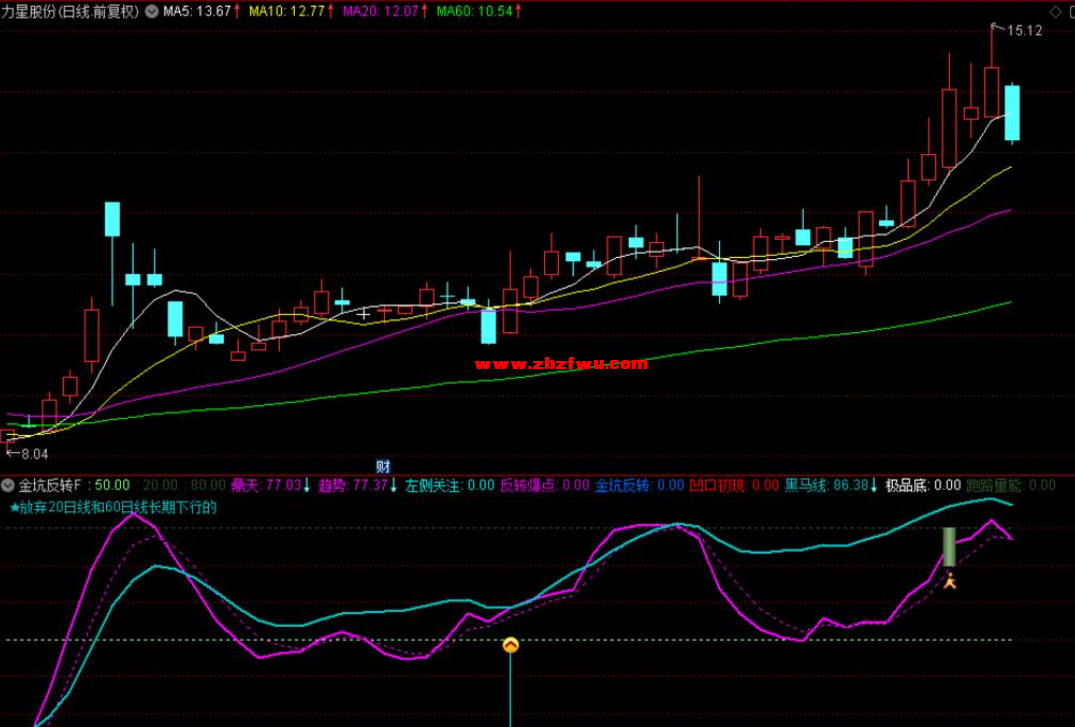Click the 左侧关注: 0.00 indicator value
The height and width of the screenshot is (727, 1075).
(x=449, y=486)
